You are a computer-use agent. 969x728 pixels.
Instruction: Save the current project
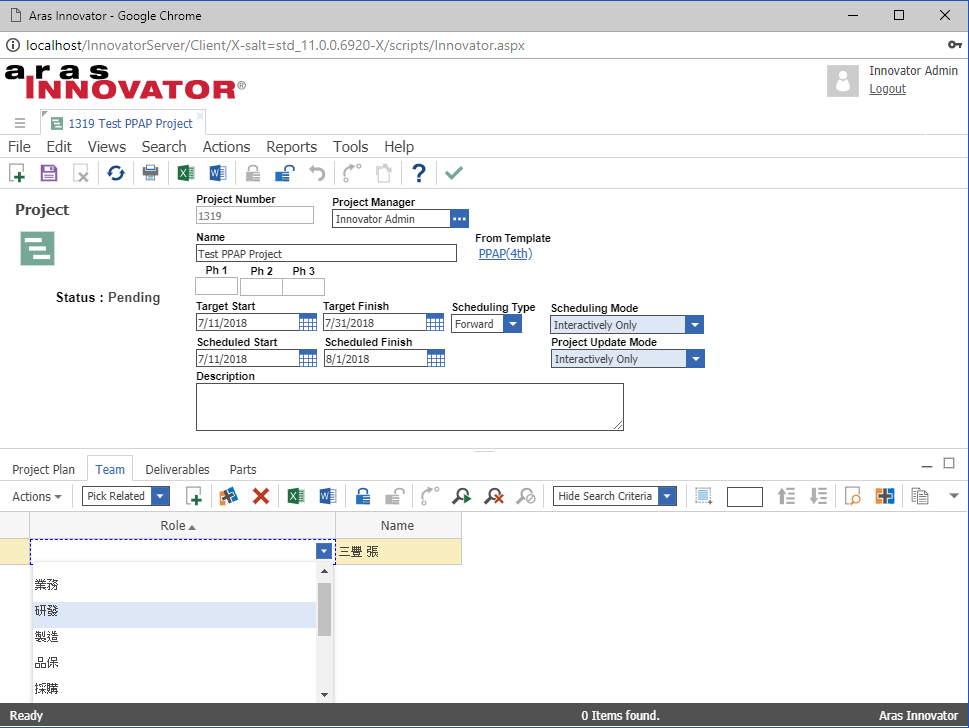48,173
